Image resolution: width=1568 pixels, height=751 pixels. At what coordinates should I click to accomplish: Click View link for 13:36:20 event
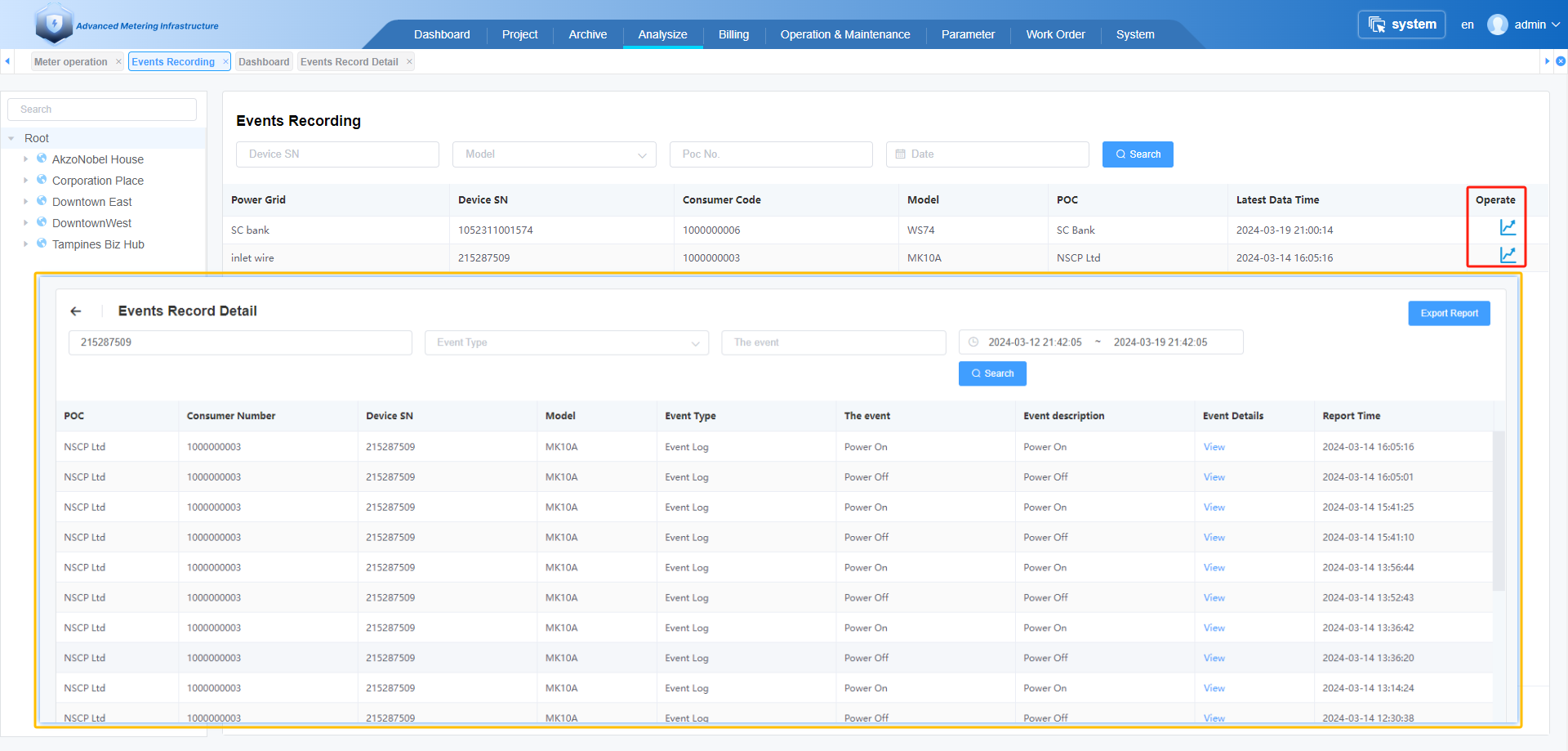click(1214, 658)
